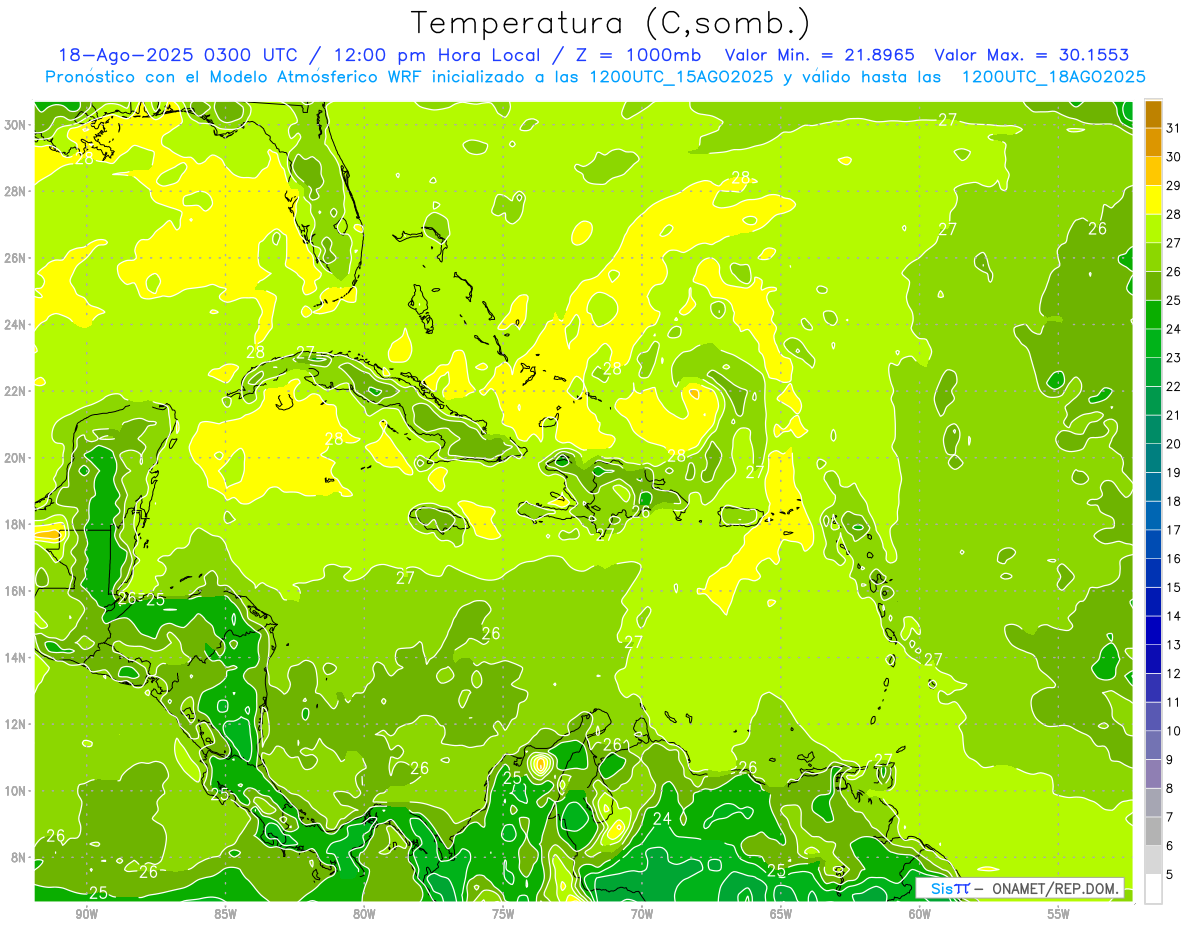Click the "8N" latitude axis label
This screenshot has height=927, width=1200.
tap(19, 857)
